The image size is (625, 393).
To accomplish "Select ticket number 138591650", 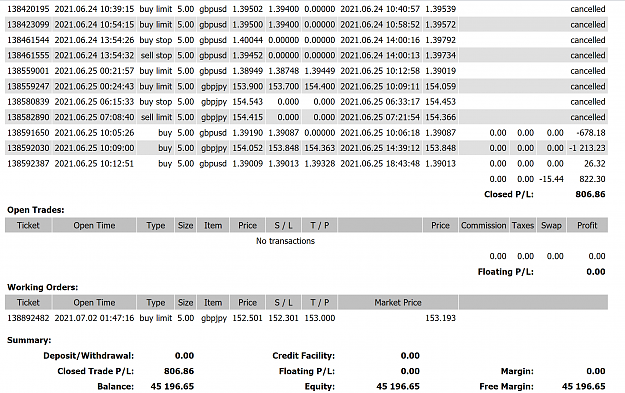I will click(x=28, y=133).
